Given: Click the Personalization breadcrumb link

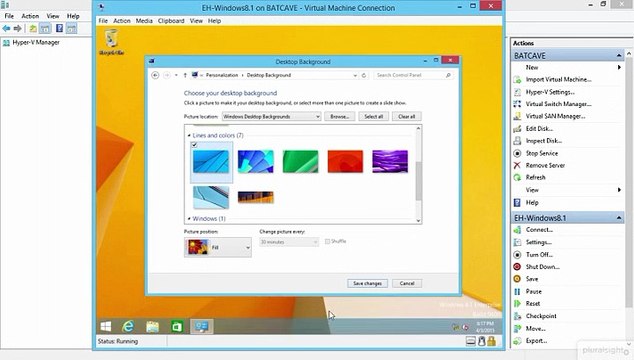Looking at the screenshot, I should 222,75.
